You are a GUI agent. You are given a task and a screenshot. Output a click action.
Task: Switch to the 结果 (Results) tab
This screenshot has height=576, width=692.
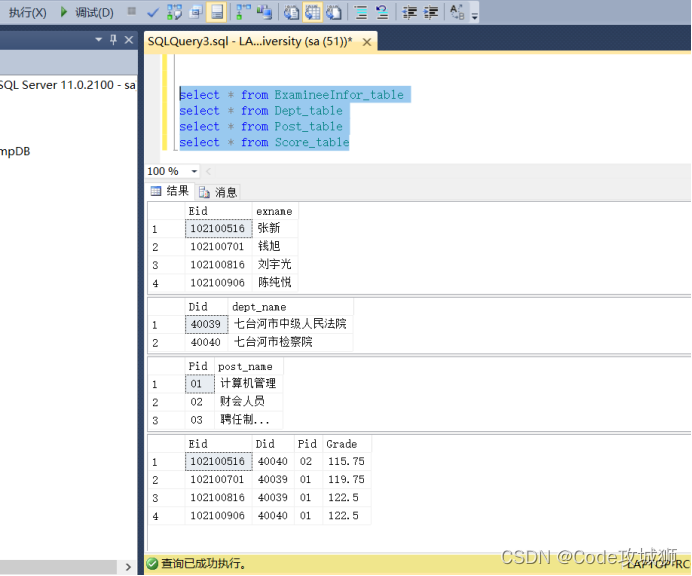[169, 191]
